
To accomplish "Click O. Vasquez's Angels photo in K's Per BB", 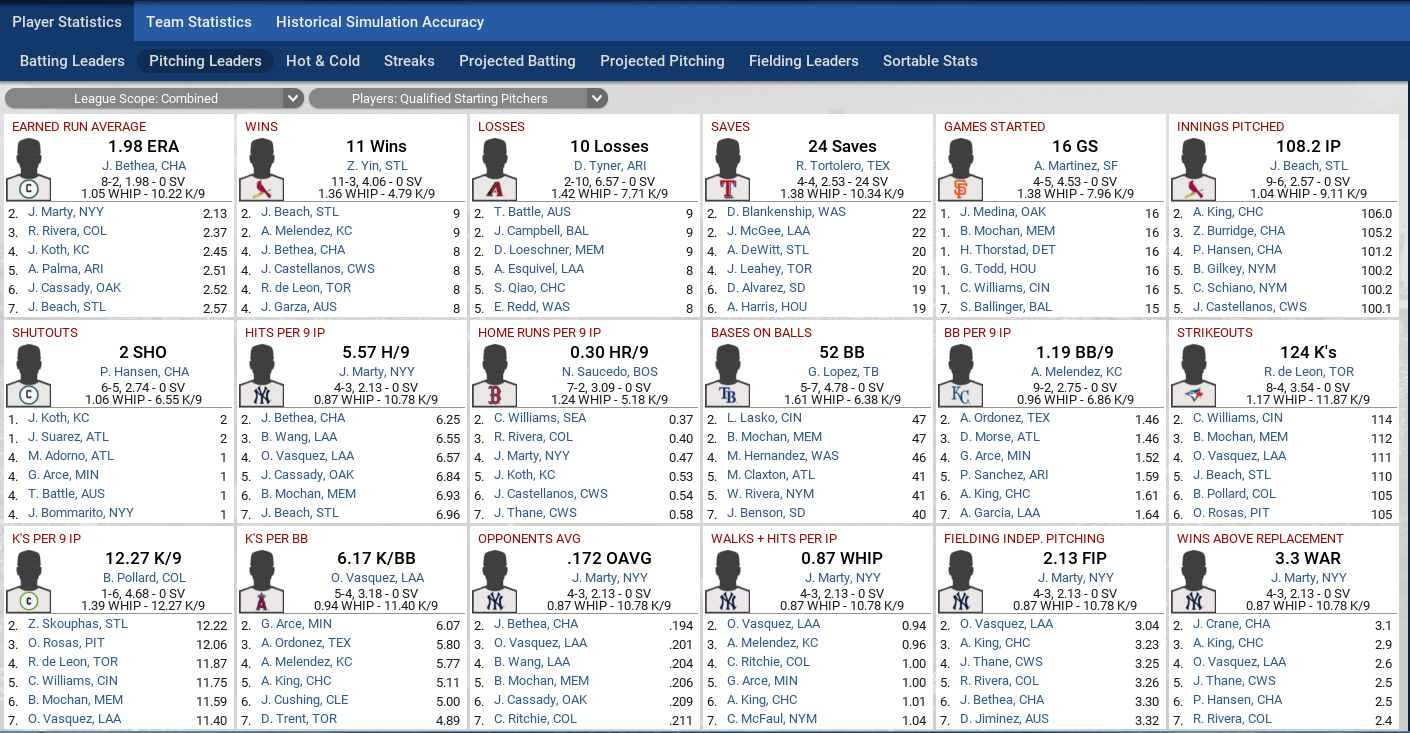I will tap(262, 581).
